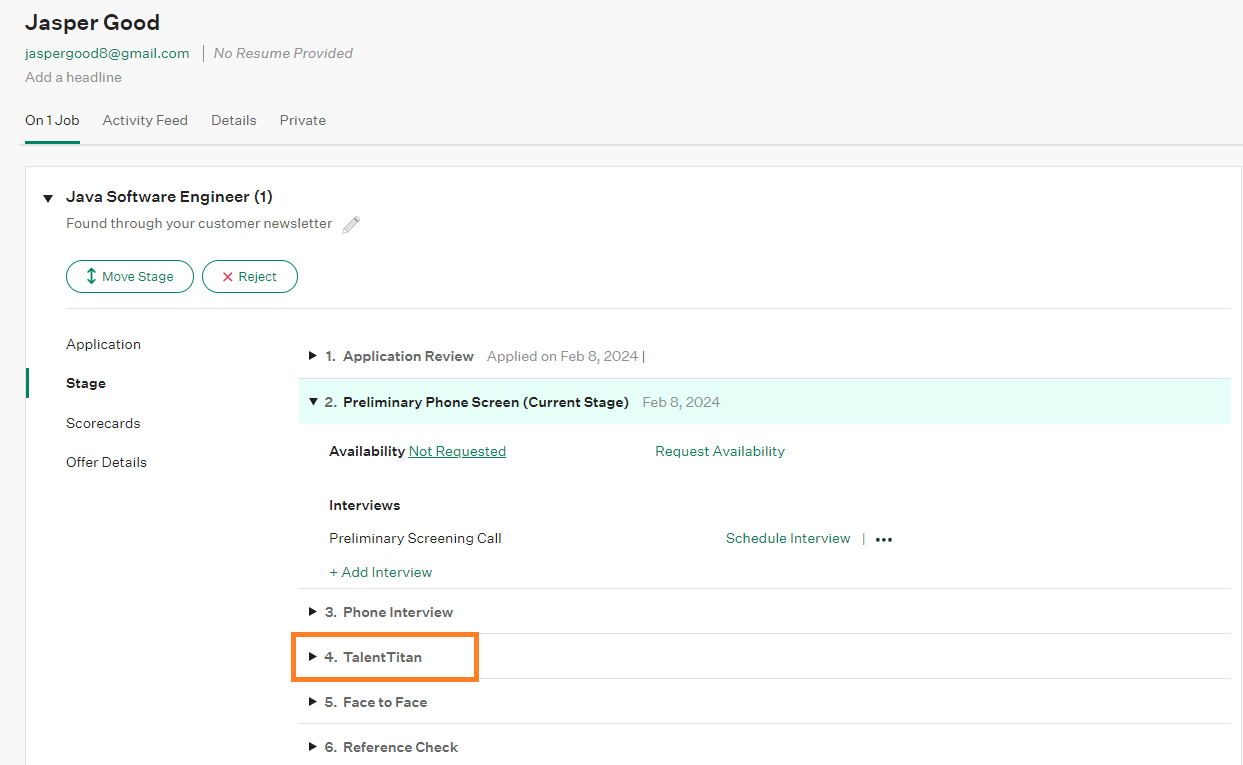Expand the Reference Check stage
Viewport: 1243px width, 765px height.
pyautogui.click(x=313, y=747)
